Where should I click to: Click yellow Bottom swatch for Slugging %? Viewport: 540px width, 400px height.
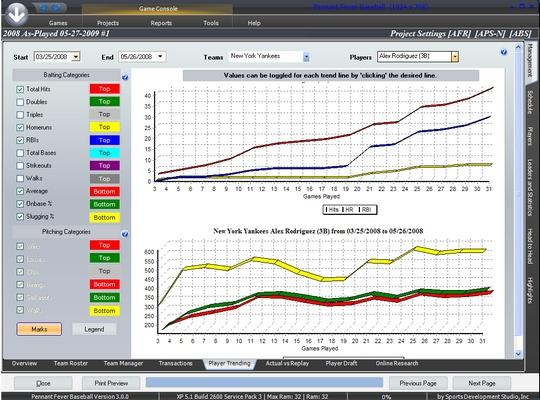pos(105,217)
